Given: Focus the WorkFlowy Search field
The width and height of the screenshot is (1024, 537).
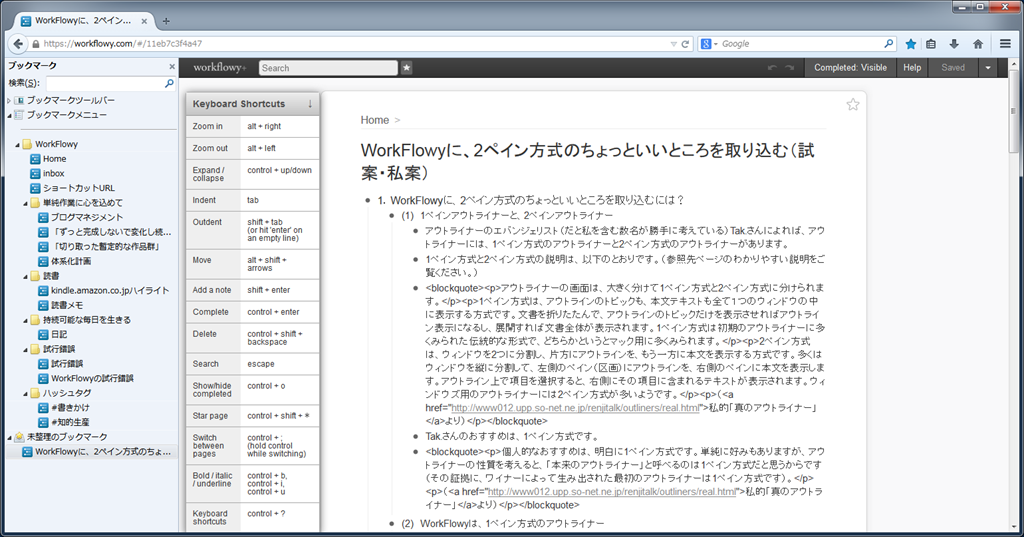Looking at the screenshot, I should (x=328, y=67).
